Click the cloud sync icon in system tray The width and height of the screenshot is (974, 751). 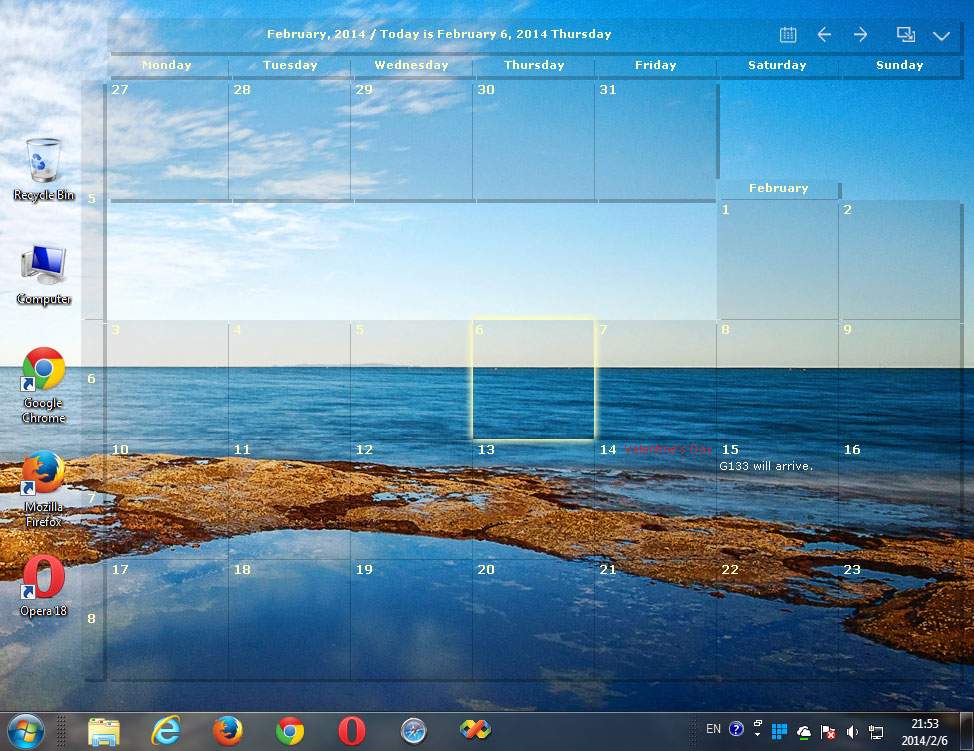[x=805, y=731]
